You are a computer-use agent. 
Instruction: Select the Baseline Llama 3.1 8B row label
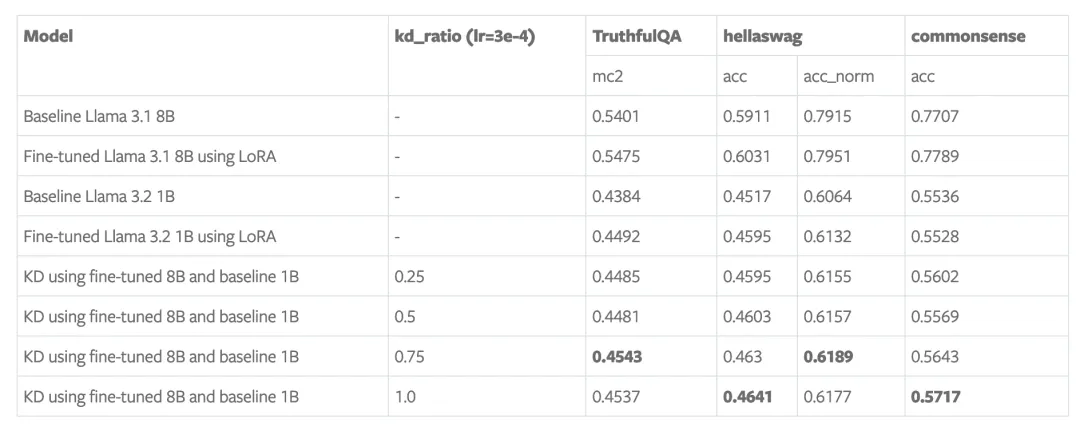coord(99,116)
